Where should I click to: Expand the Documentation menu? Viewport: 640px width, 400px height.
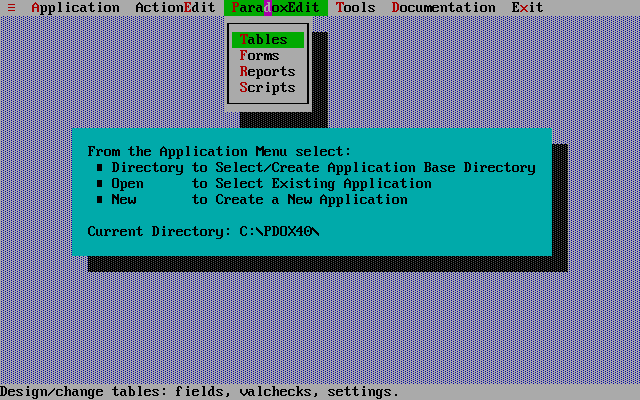click(443, 7)
